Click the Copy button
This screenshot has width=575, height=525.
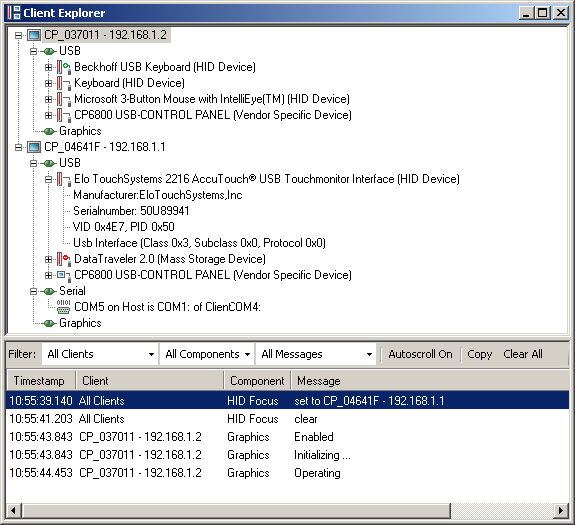479,354
